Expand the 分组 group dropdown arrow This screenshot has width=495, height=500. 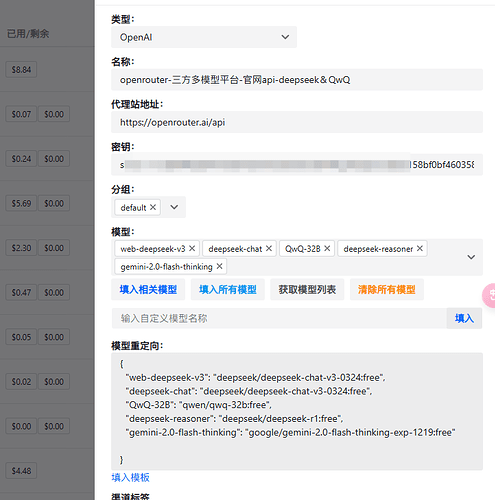pos(174,207)
